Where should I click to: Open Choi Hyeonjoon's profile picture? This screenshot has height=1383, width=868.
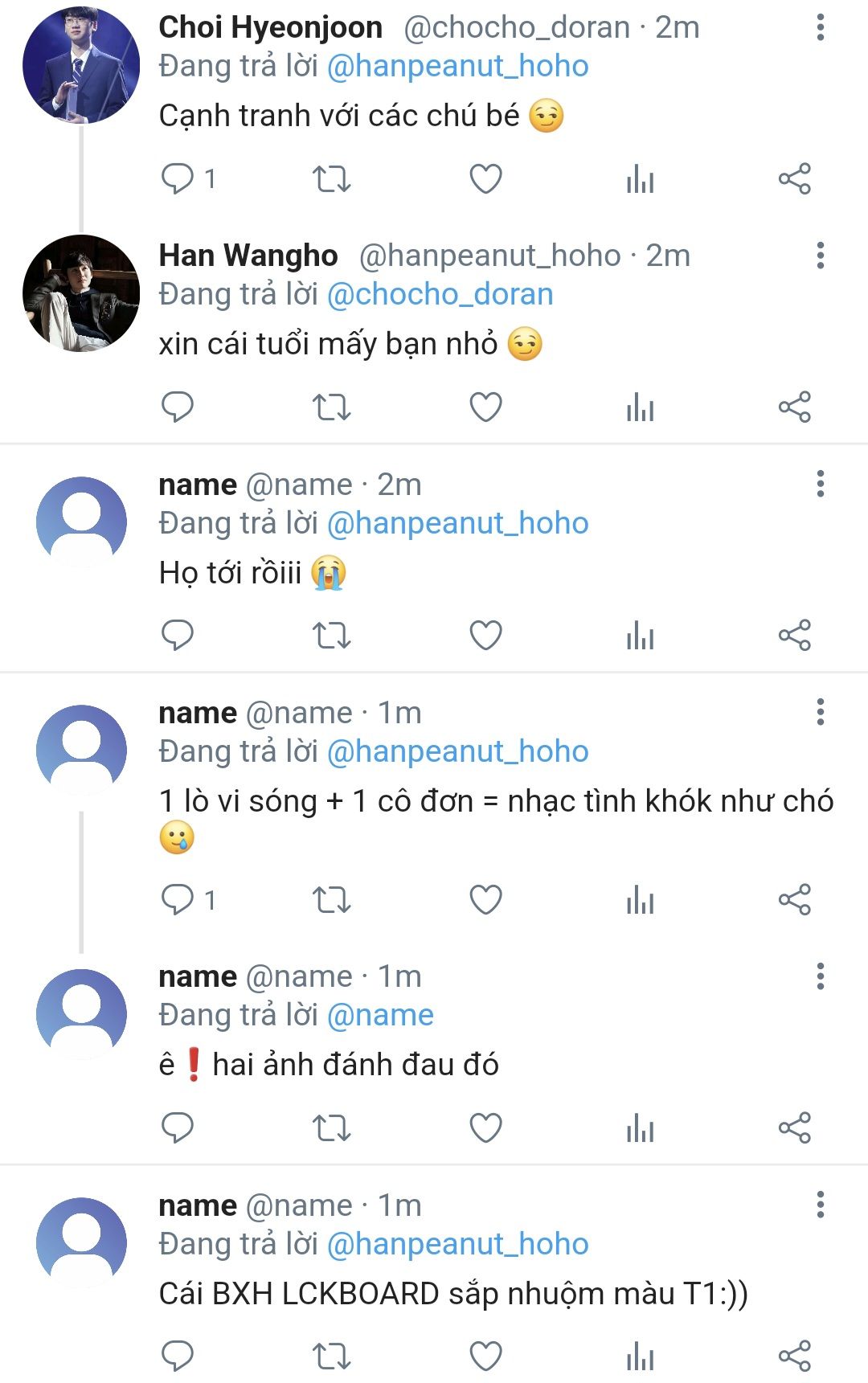pyautogui.click(x=81, y=65)
